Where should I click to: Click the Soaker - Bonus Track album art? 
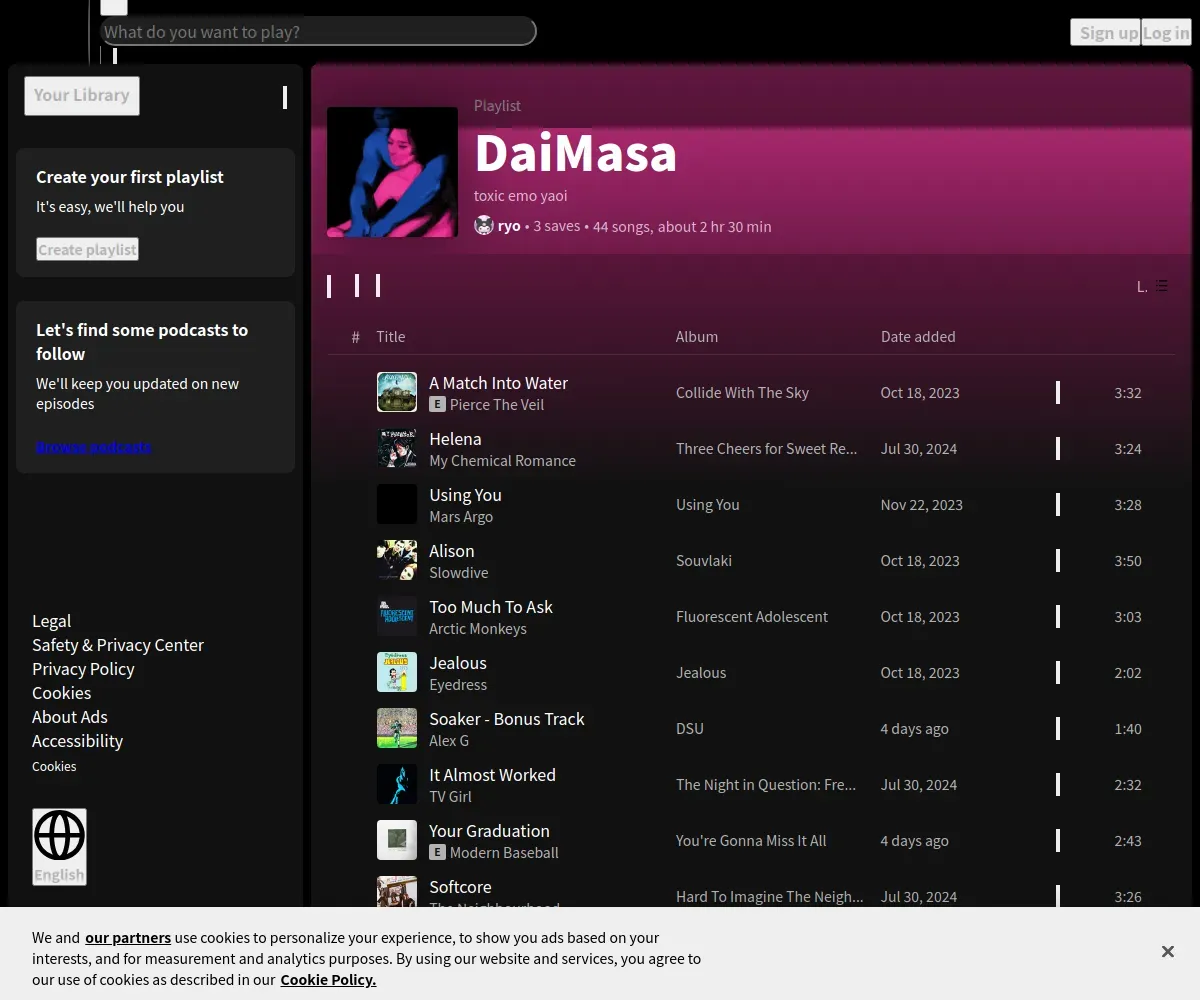(x=397, y=728)
